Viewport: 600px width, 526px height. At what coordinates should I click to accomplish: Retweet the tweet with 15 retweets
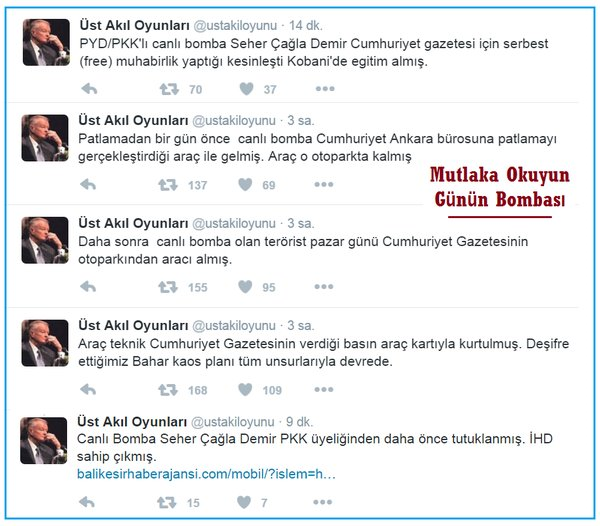(x=166, y=502)
